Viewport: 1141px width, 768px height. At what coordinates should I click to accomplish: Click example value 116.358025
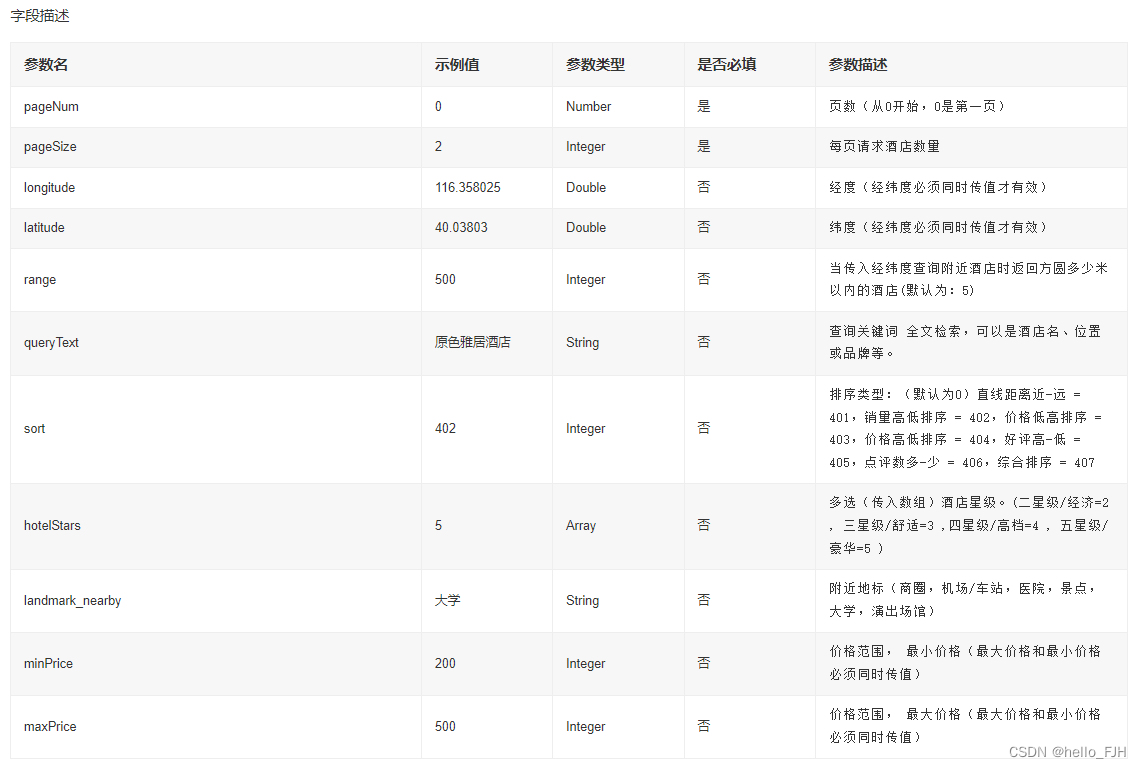[468, 188]
